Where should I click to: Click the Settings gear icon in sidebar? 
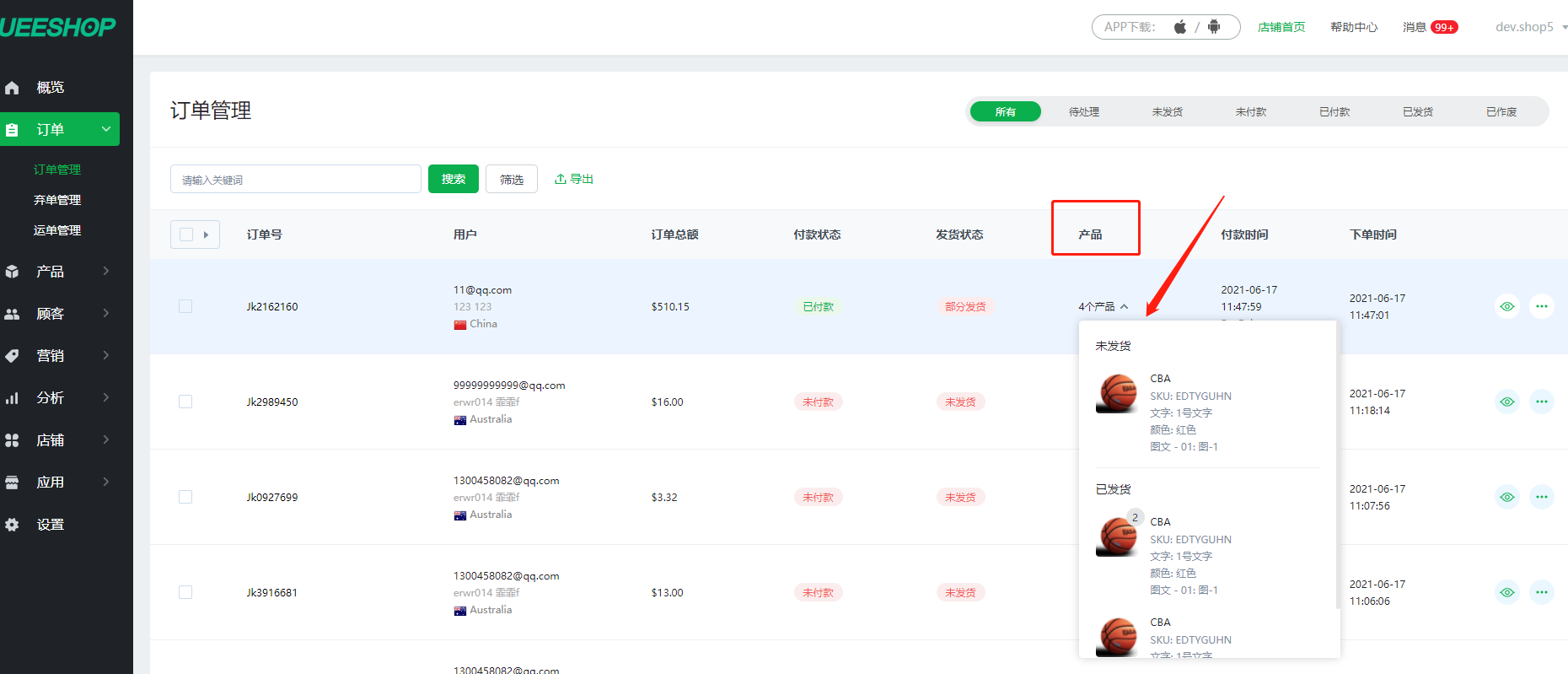pyautogui.click(x=12, y=525)
